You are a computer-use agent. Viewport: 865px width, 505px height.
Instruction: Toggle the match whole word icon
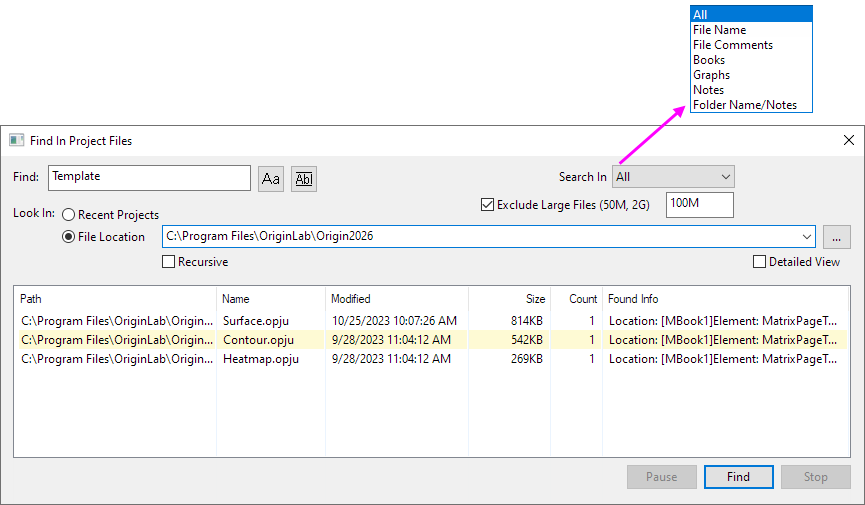(304, 178)
